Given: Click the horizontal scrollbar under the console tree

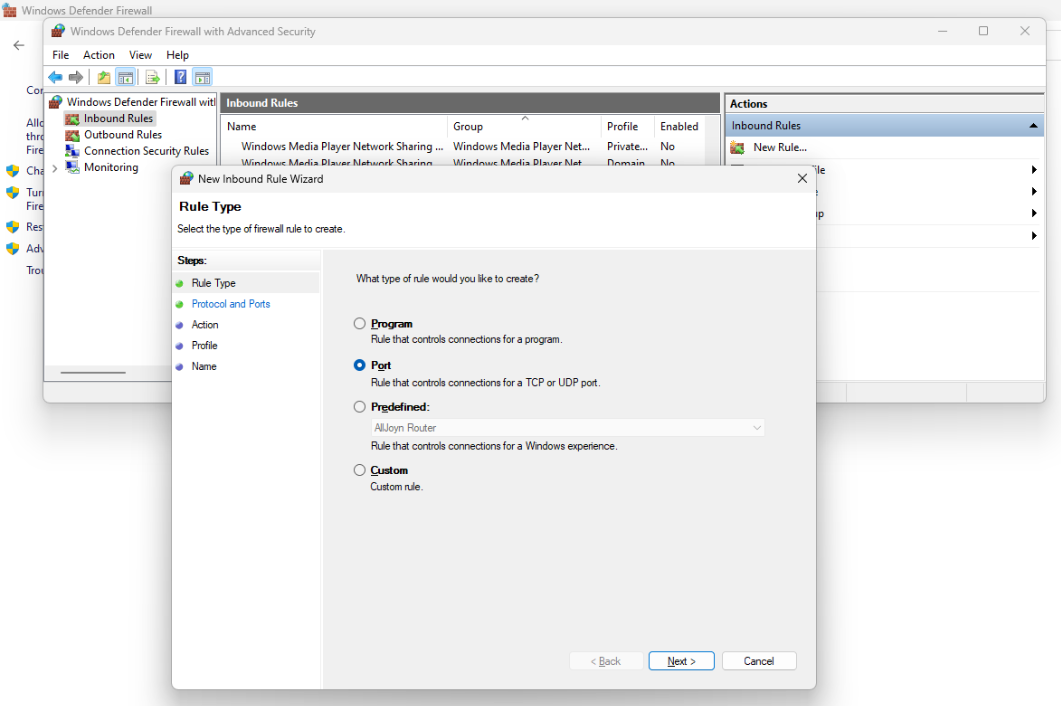Looking at the screenshot, I should click(93, 372).
